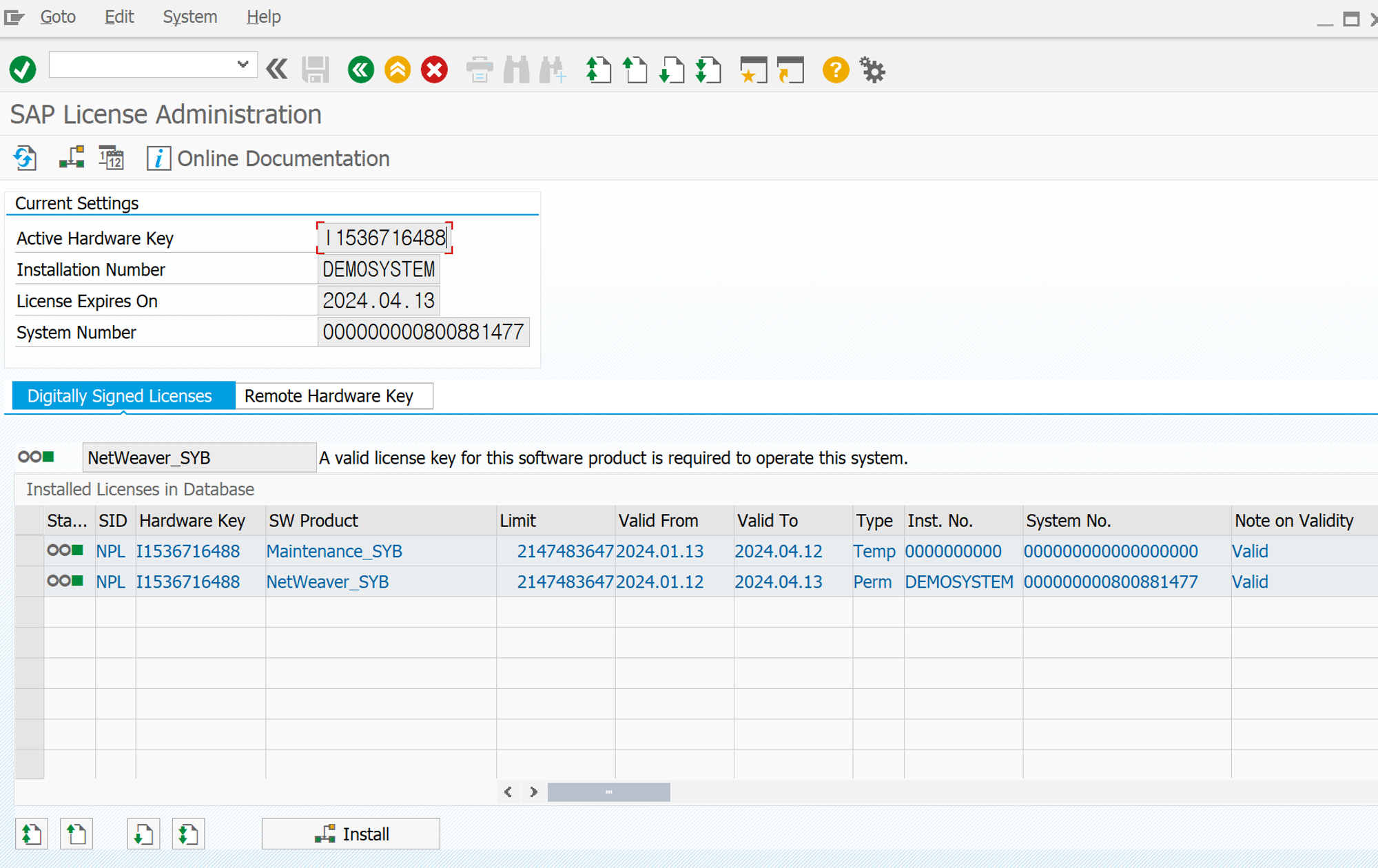
Task: Click the Last Page icon at bottom-left
Action: [x=187, y=834]
